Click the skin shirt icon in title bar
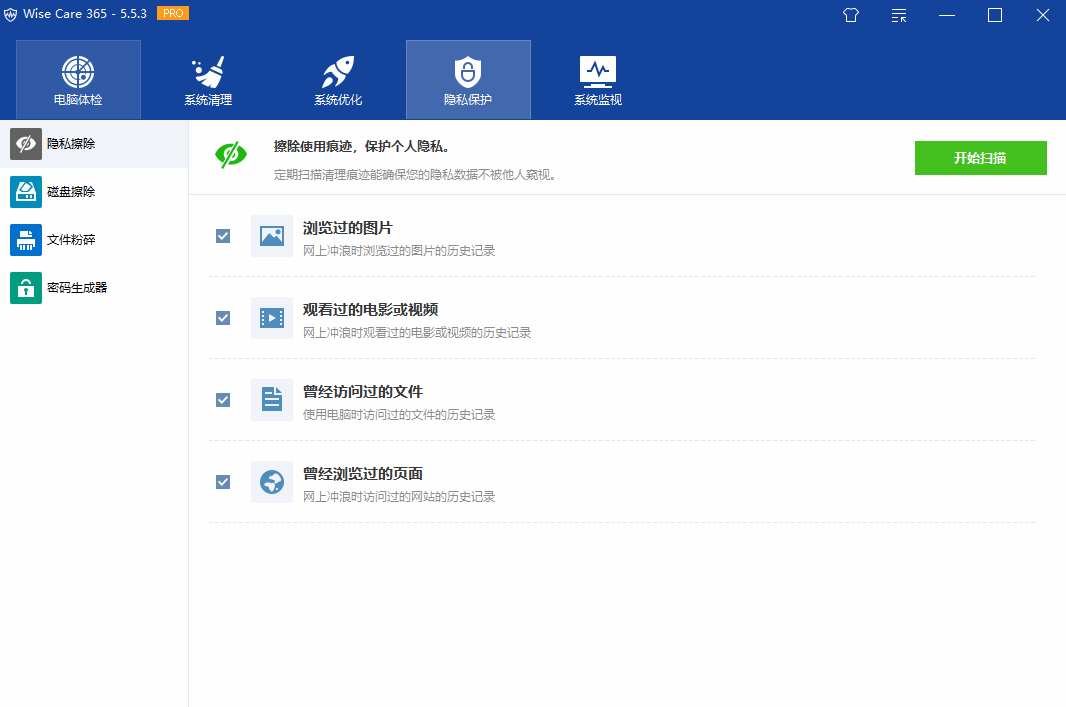This screenshot has height=707, width=1066. coord(851,15)
